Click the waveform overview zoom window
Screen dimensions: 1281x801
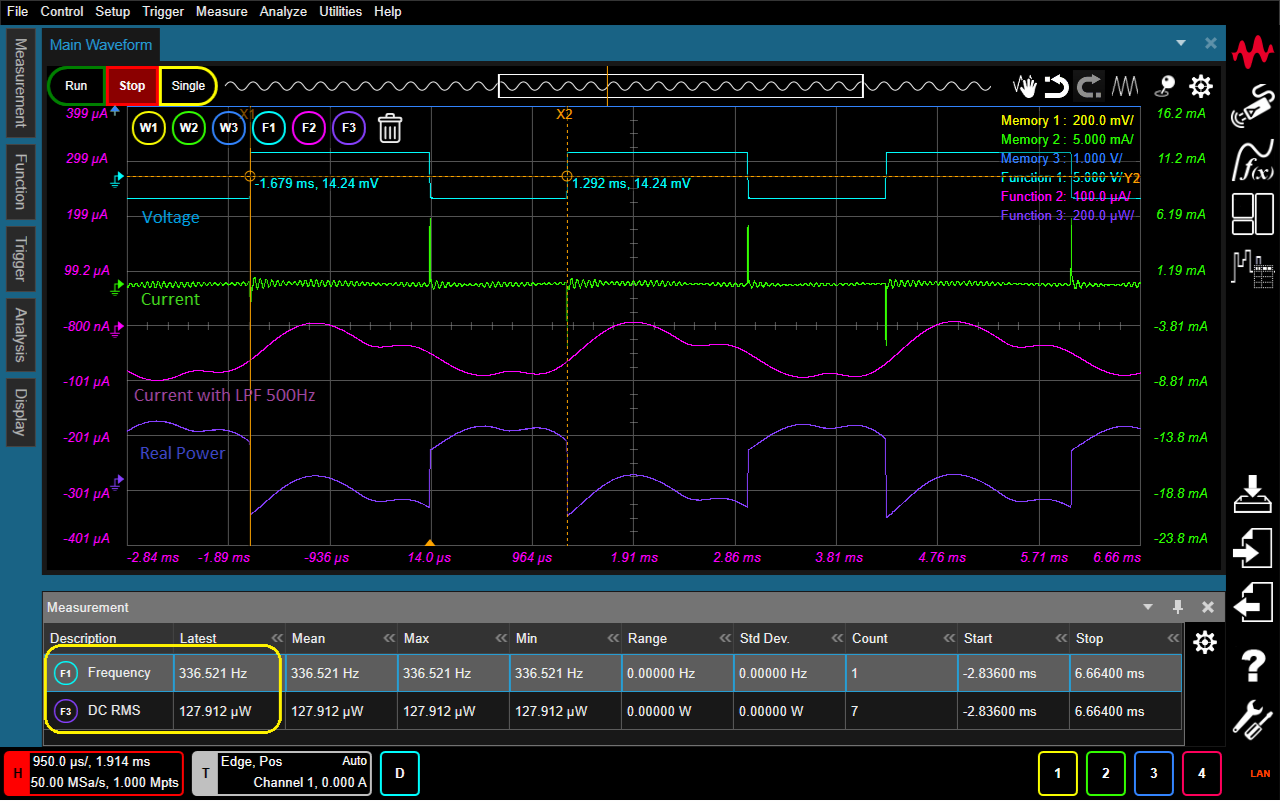[680, 86]
